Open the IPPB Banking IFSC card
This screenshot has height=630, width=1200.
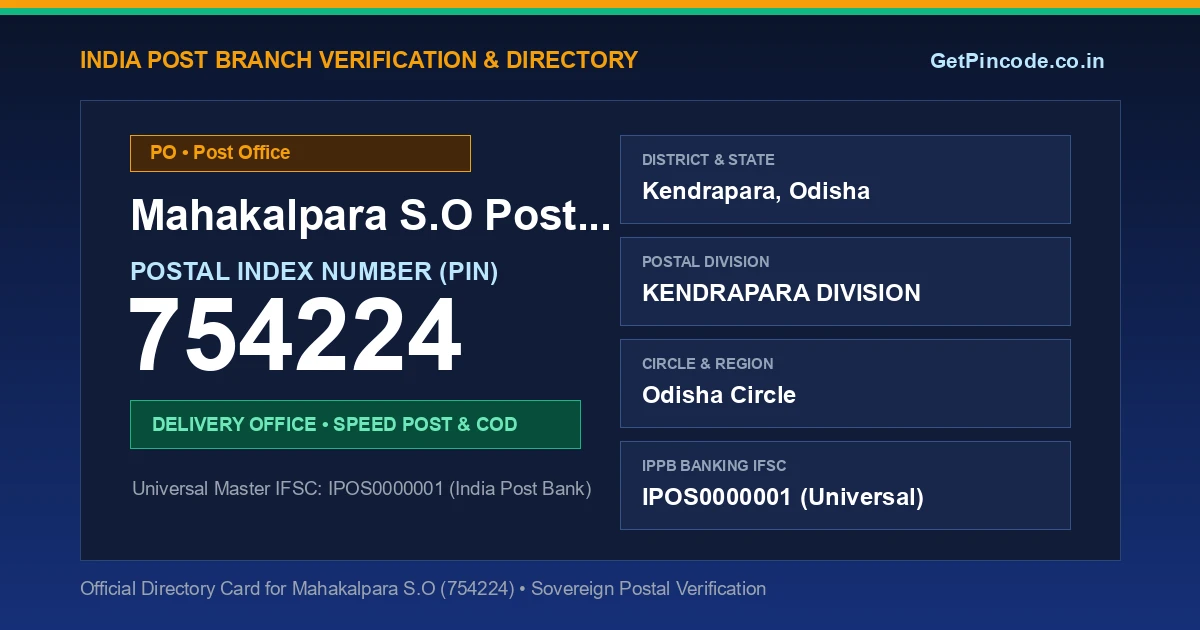coord(845,485)
